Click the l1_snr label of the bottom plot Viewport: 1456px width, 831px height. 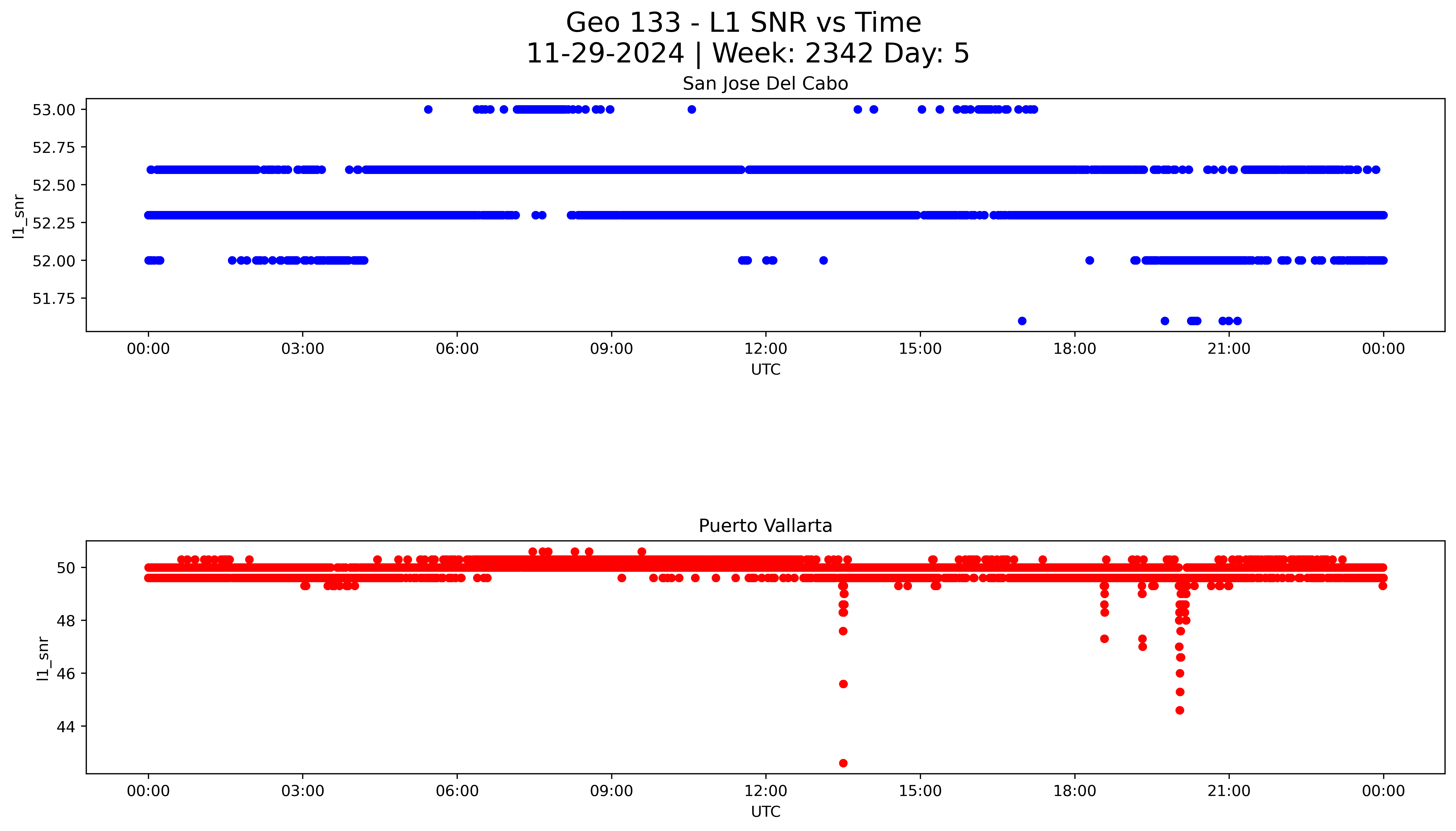[x=42, y=658]
